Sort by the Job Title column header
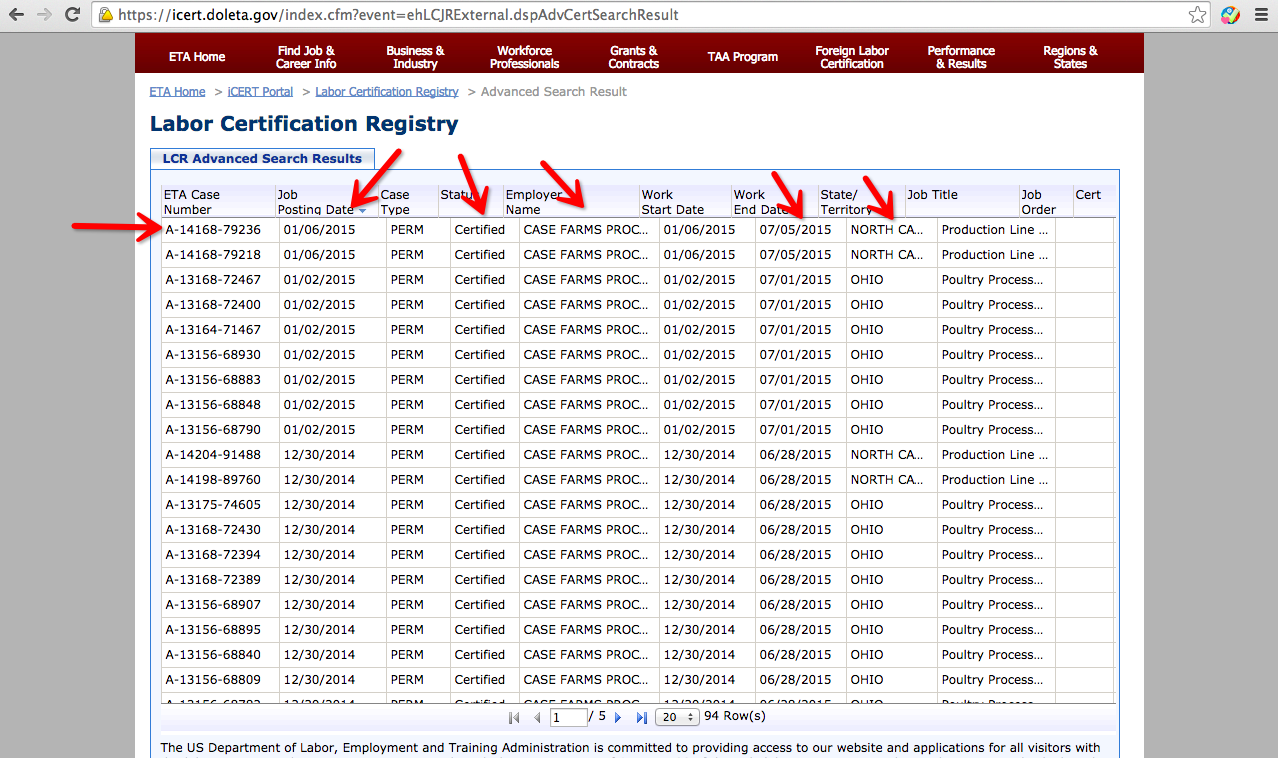Screen dimensions: 1278x758 962,202
